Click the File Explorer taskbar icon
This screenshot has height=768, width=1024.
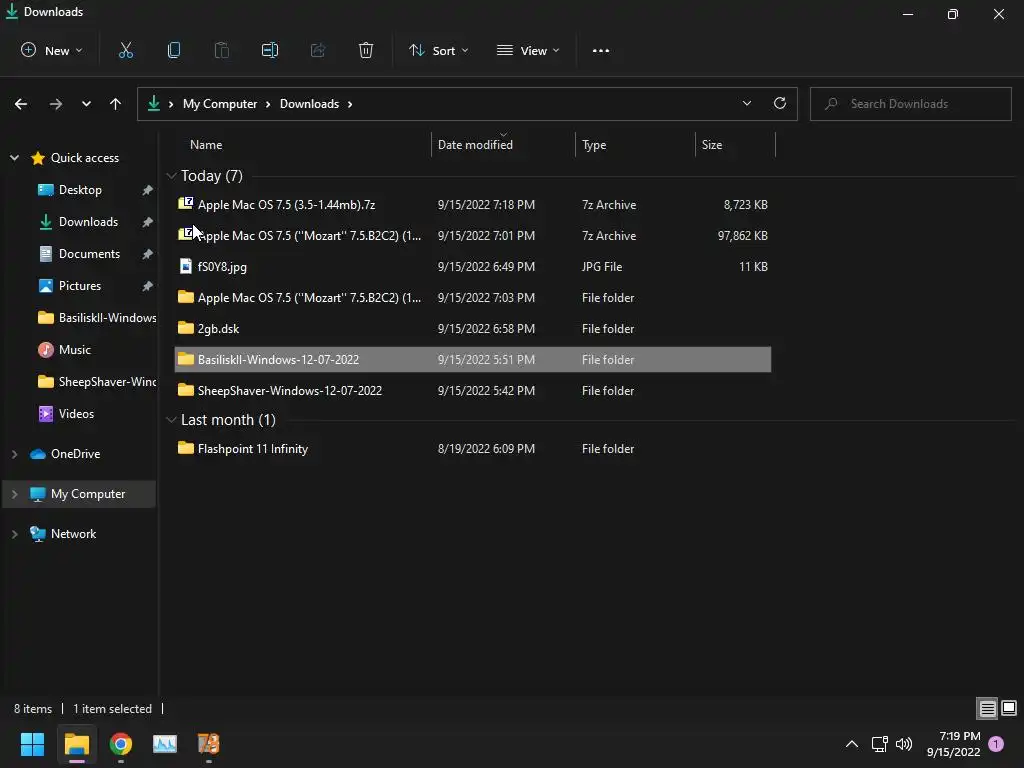[77, 744]
